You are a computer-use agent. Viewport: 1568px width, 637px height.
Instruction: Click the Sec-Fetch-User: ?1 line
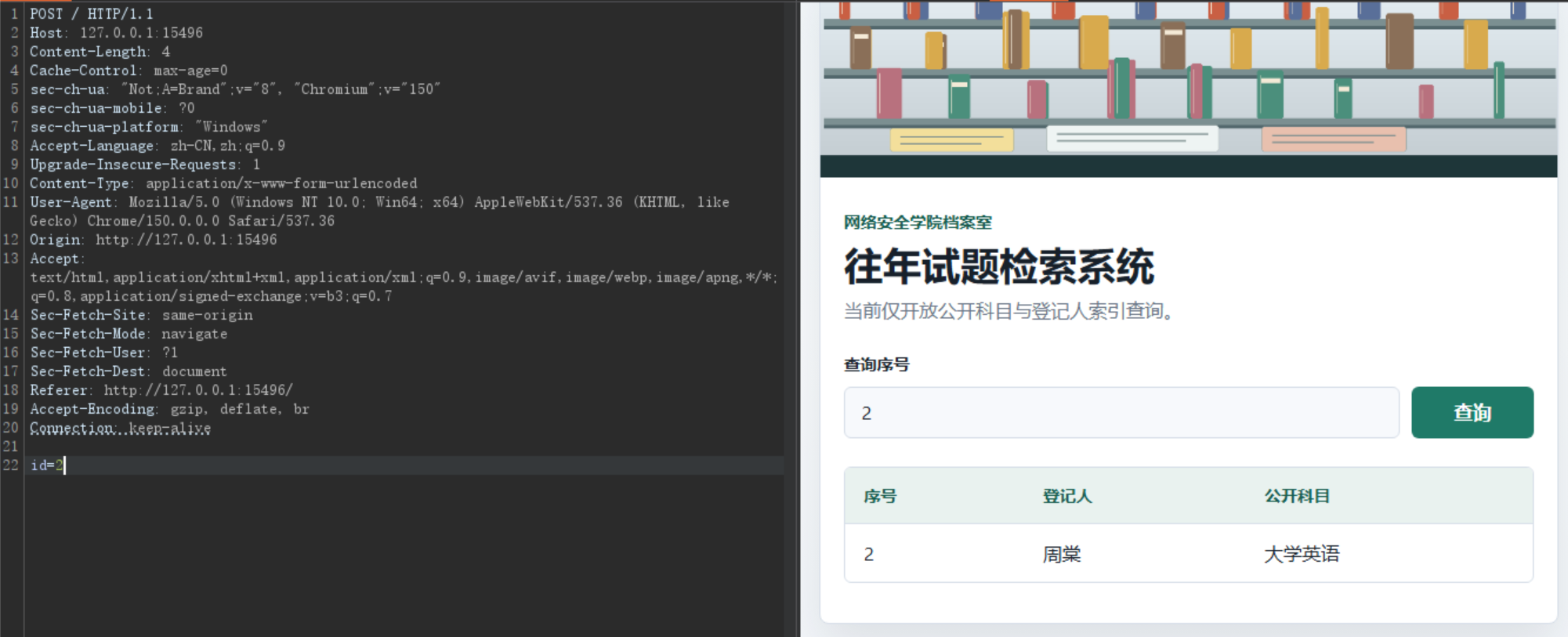(103, 353)
